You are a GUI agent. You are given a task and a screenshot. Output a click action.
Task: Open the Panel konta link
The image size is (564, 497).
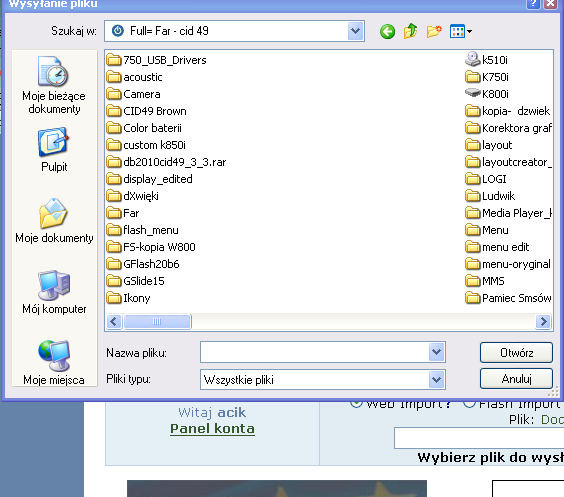click(x=212, y=429)
